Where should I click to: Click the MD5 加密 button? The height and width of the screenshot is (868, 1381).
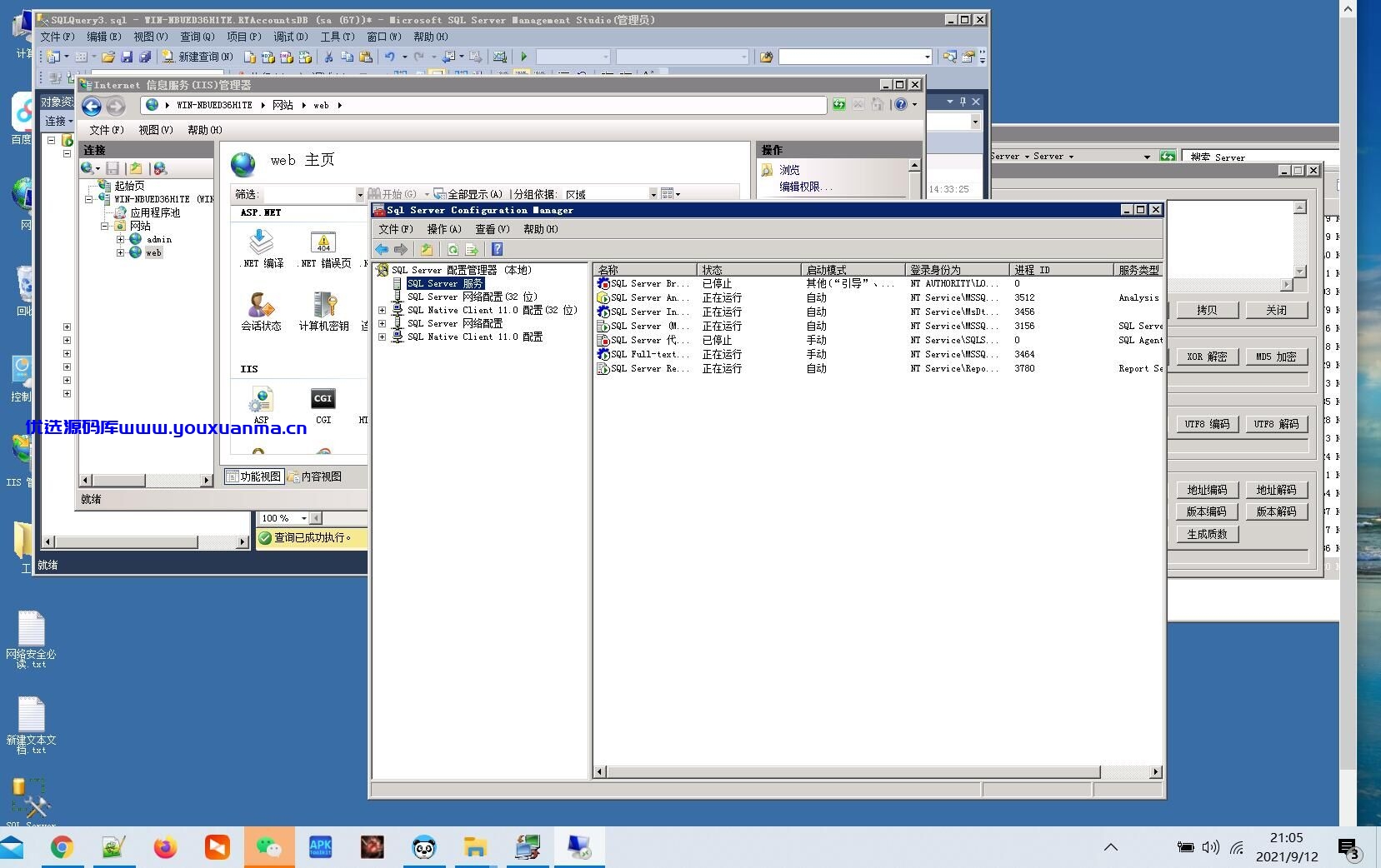(x=1276, y=357)
